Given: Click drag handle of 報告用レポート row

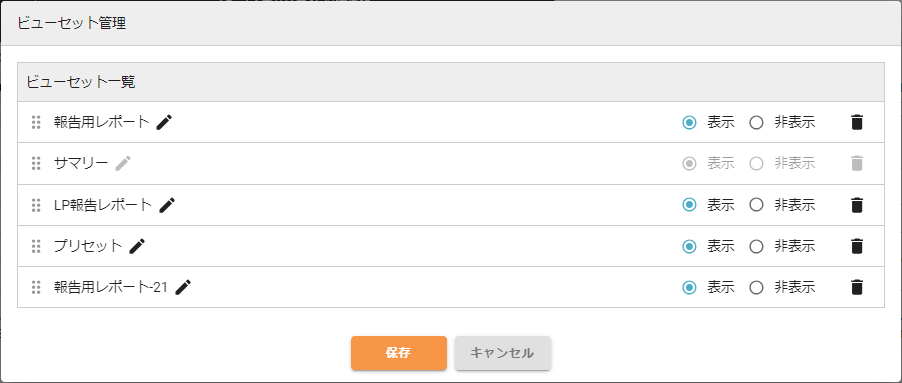Looking at the screenshot, I should coord(36,122).
